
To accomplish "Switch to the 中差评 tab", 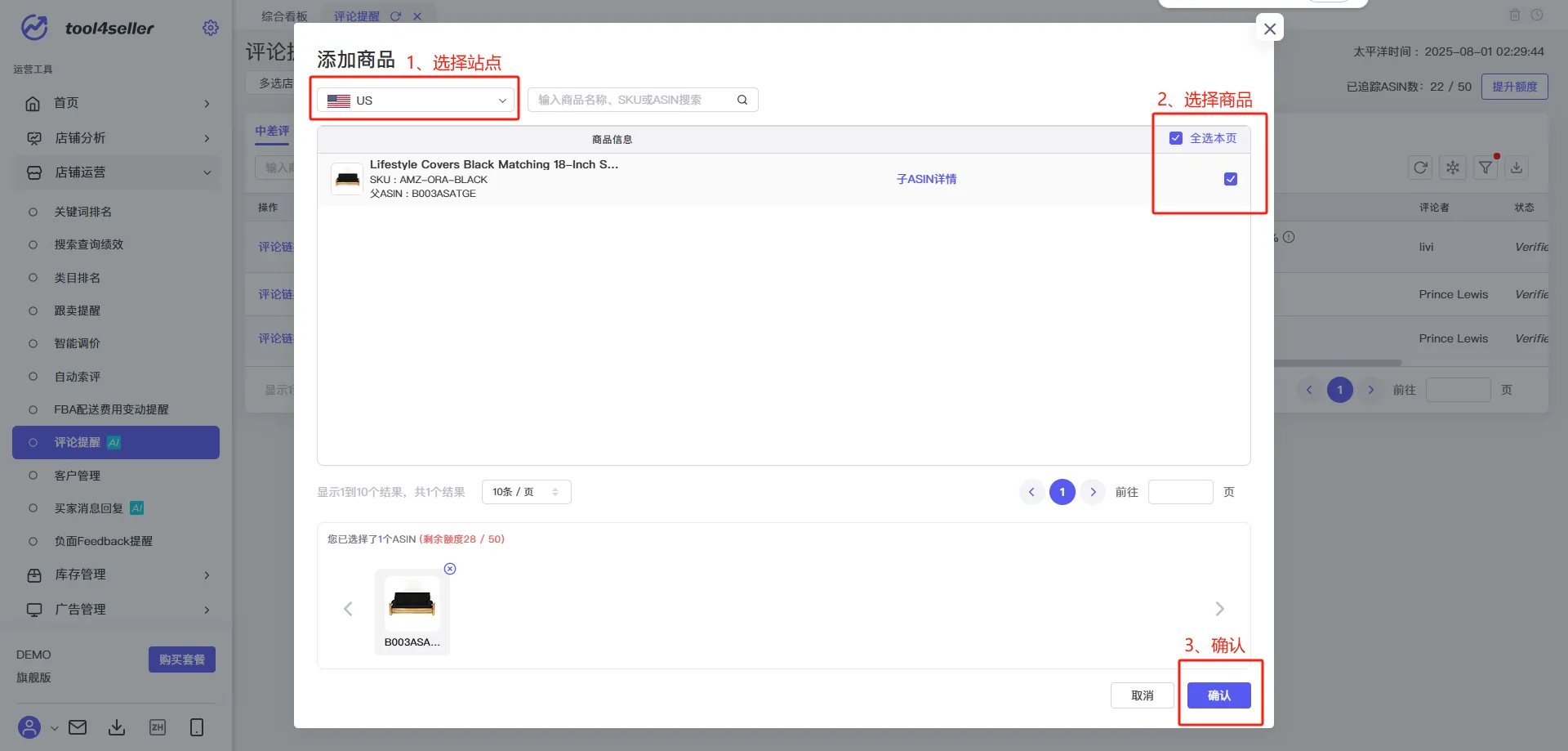I will coord(272,131).
